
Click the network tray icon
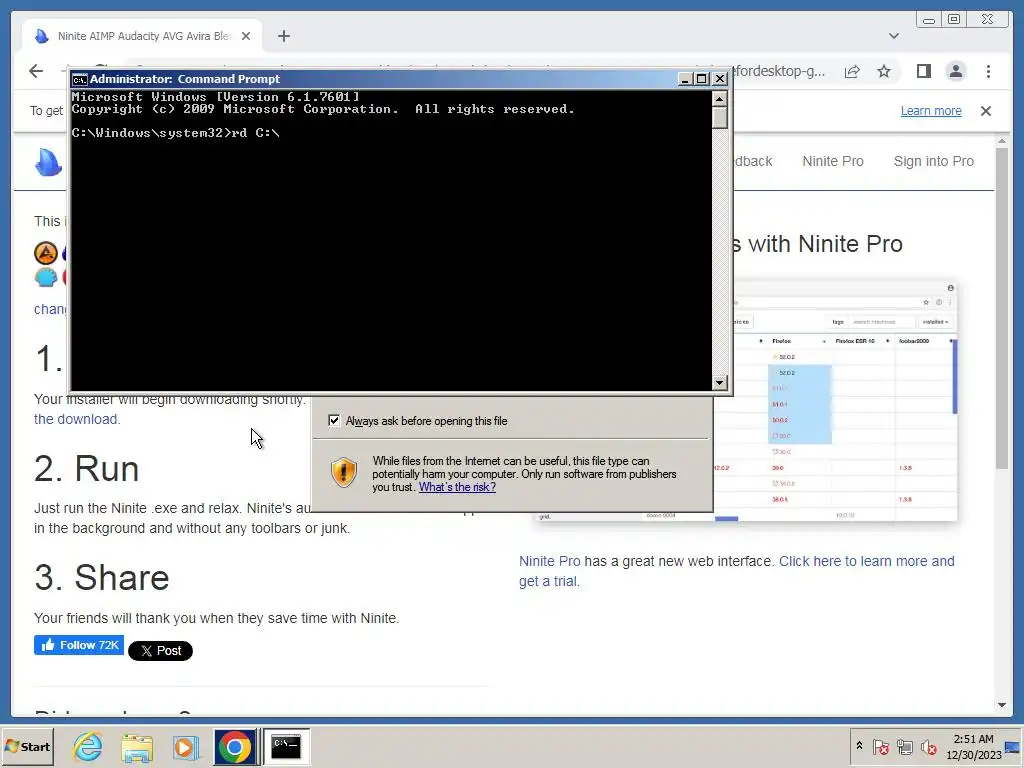(x=904, y=746)
